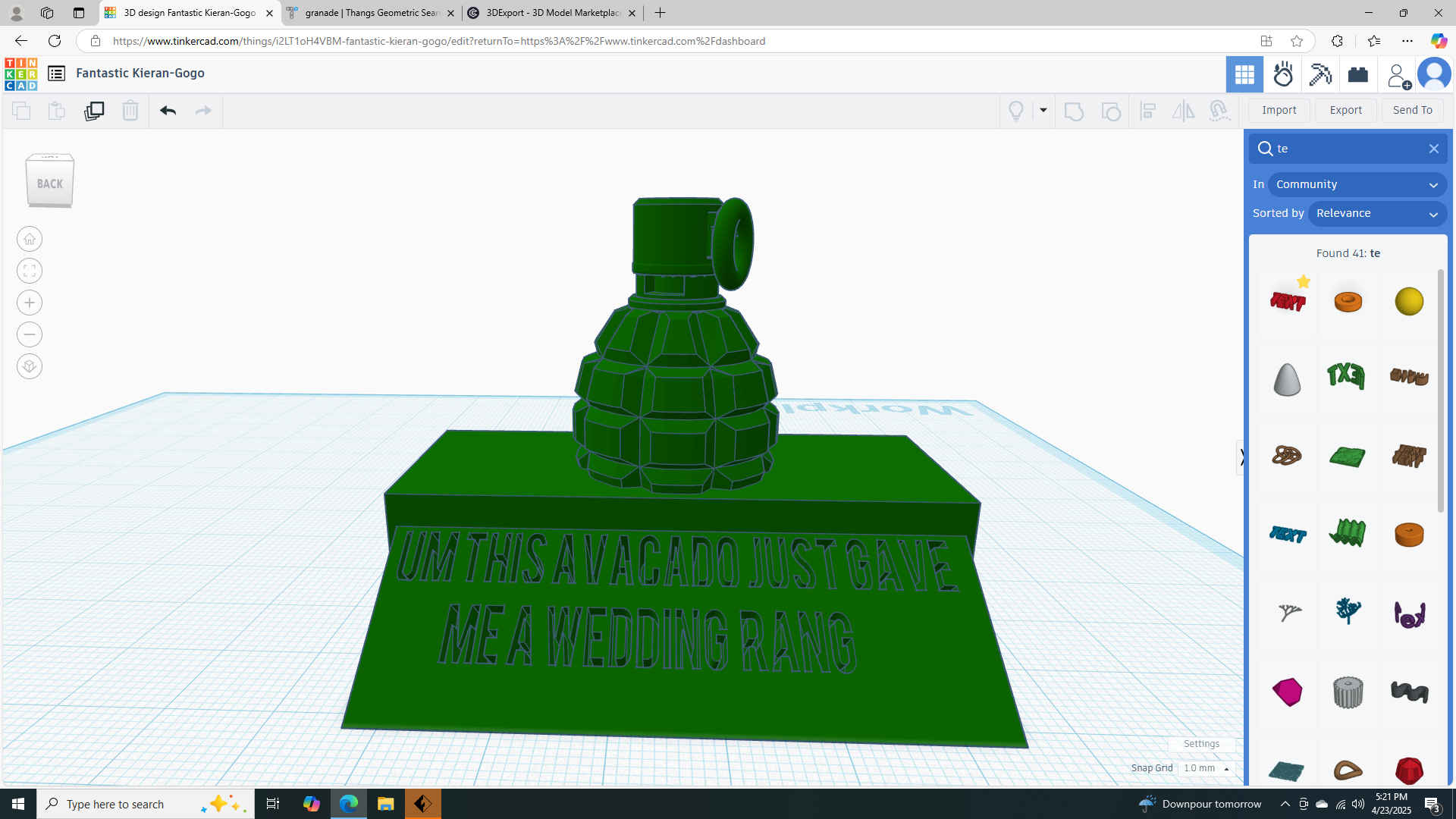Open the Snap Grid 1.0 mm dropdown
This screenshot has height=819, width=1456.
tap(1207, 768)
